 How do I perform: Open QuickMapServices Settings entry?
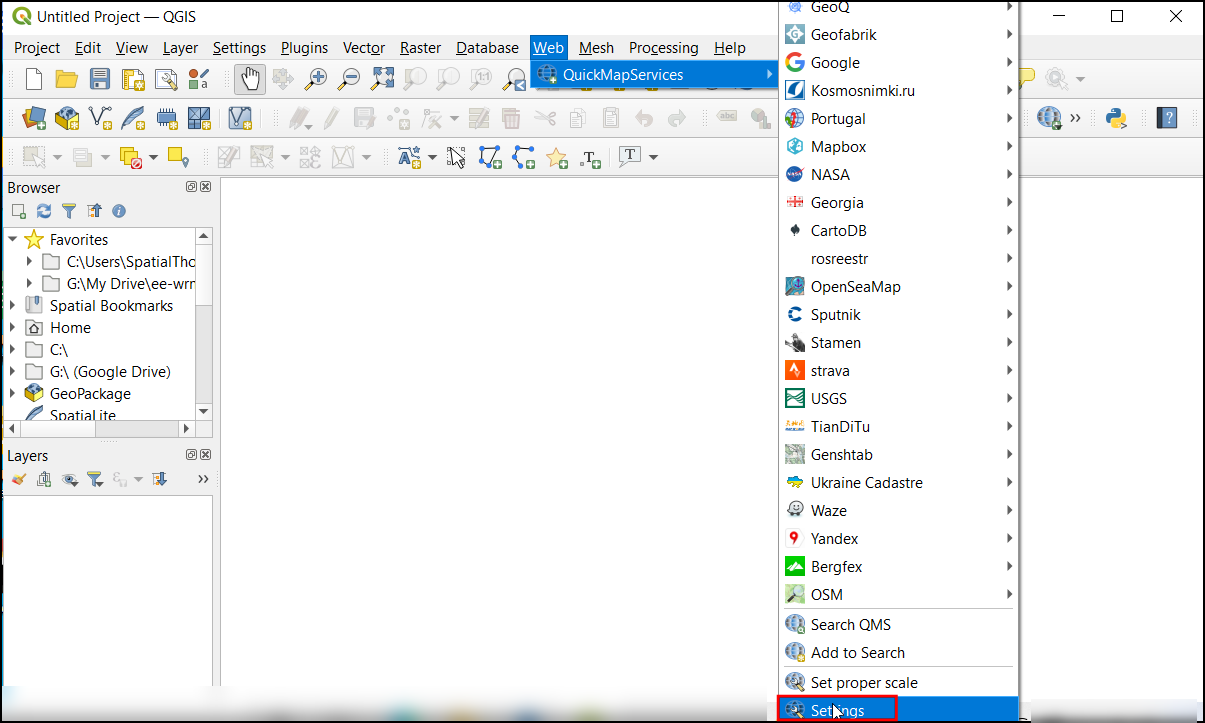point(899,710)
